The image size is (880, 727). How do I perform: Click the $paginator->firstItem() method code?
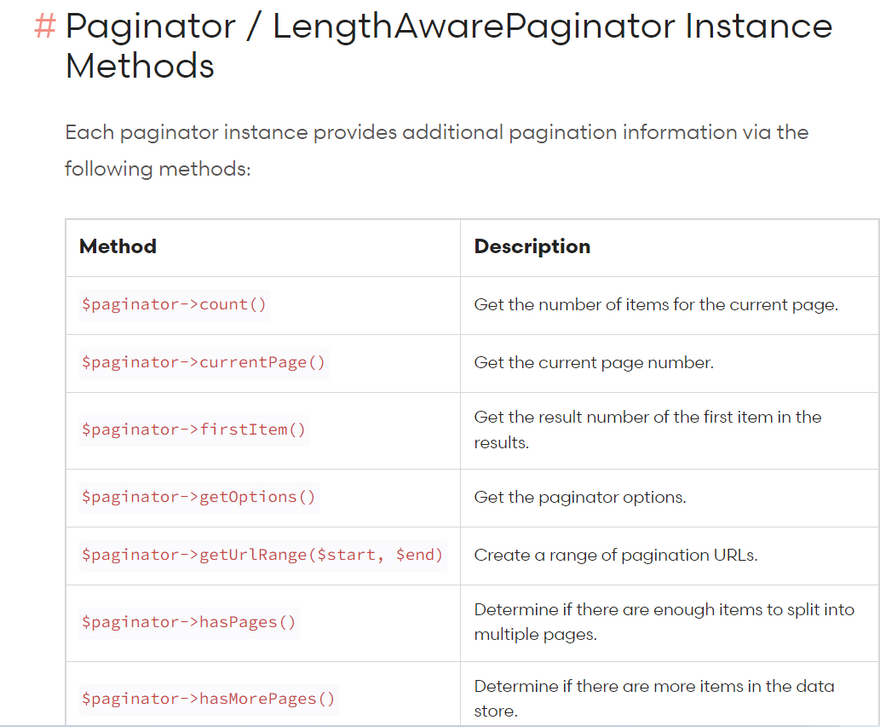click(194, 430)
